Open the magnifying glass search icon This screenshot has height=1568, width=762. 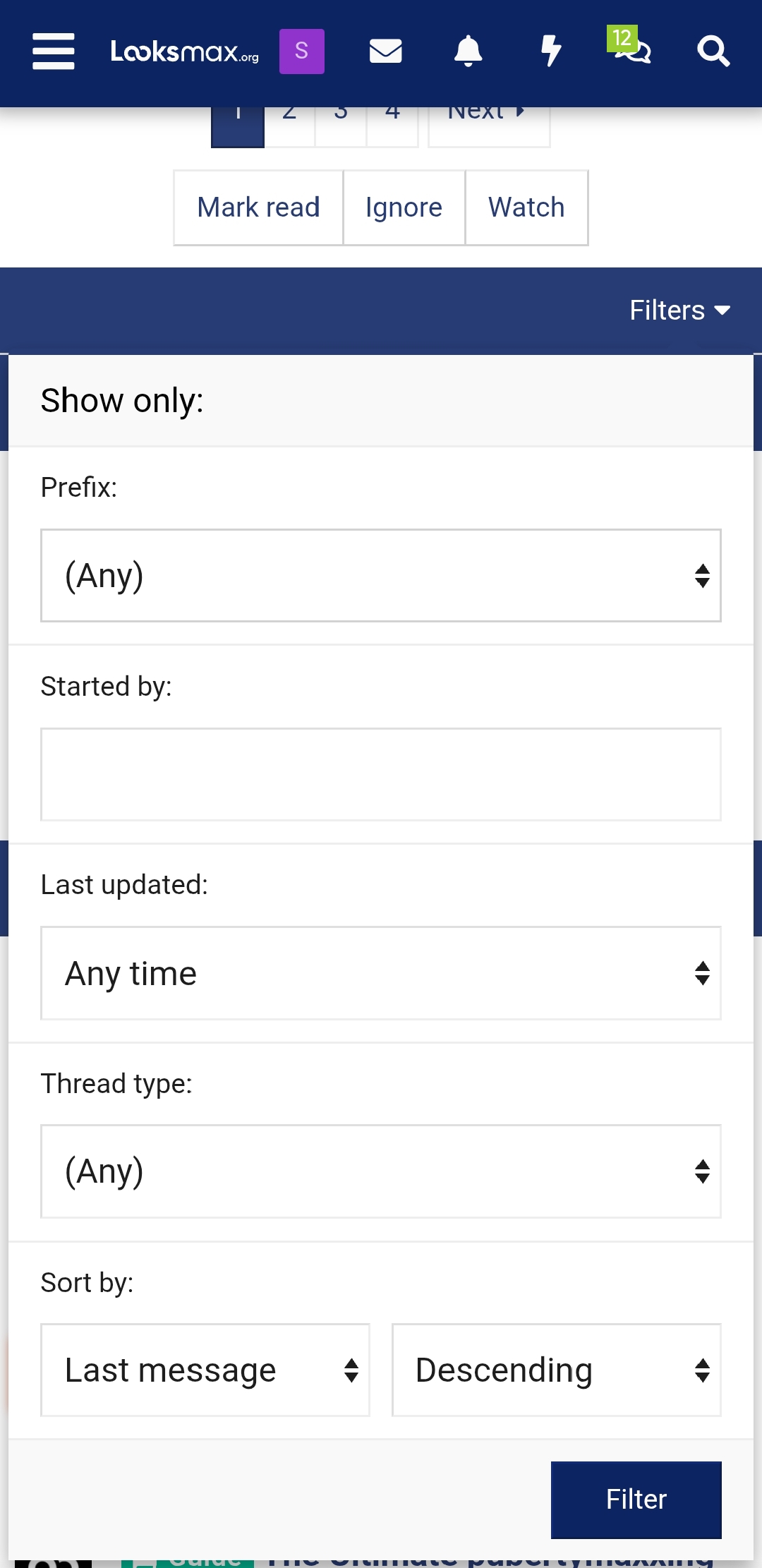point(713,51)
